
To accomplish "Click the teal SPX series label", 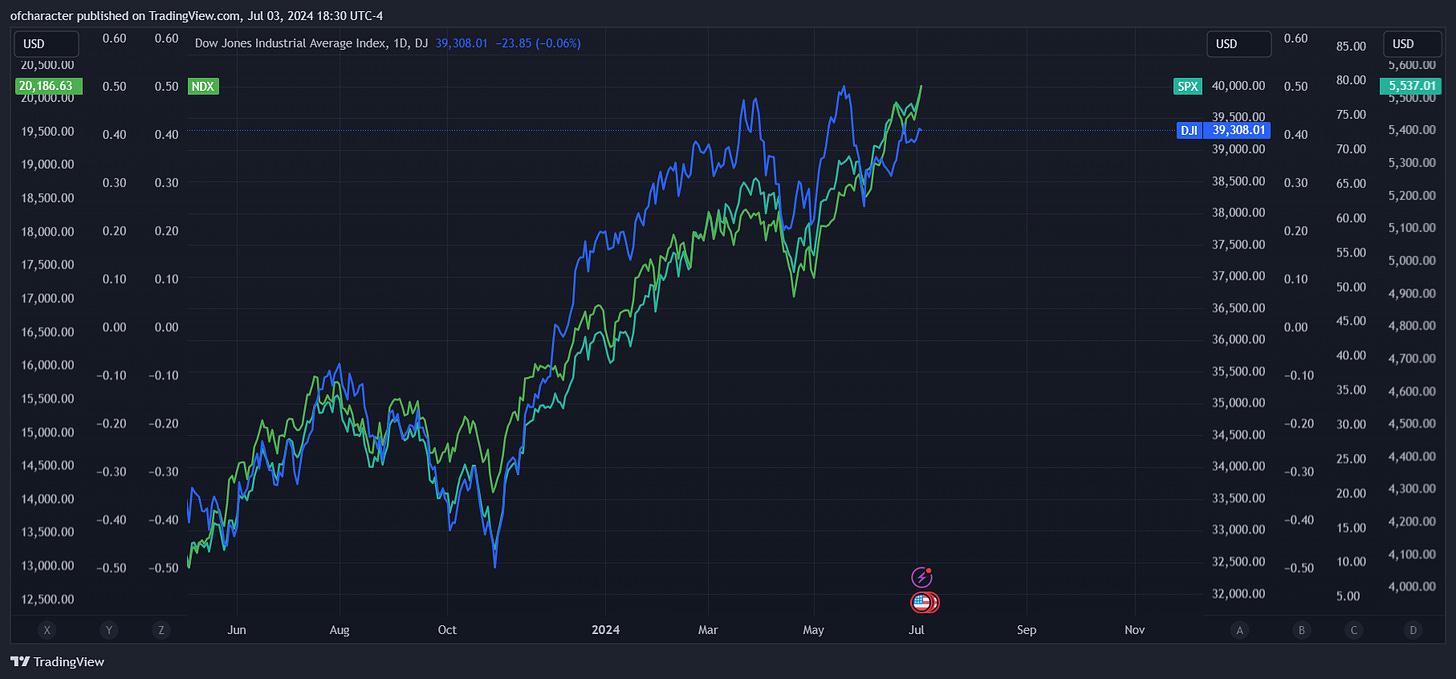I will tap(1187, 87).
